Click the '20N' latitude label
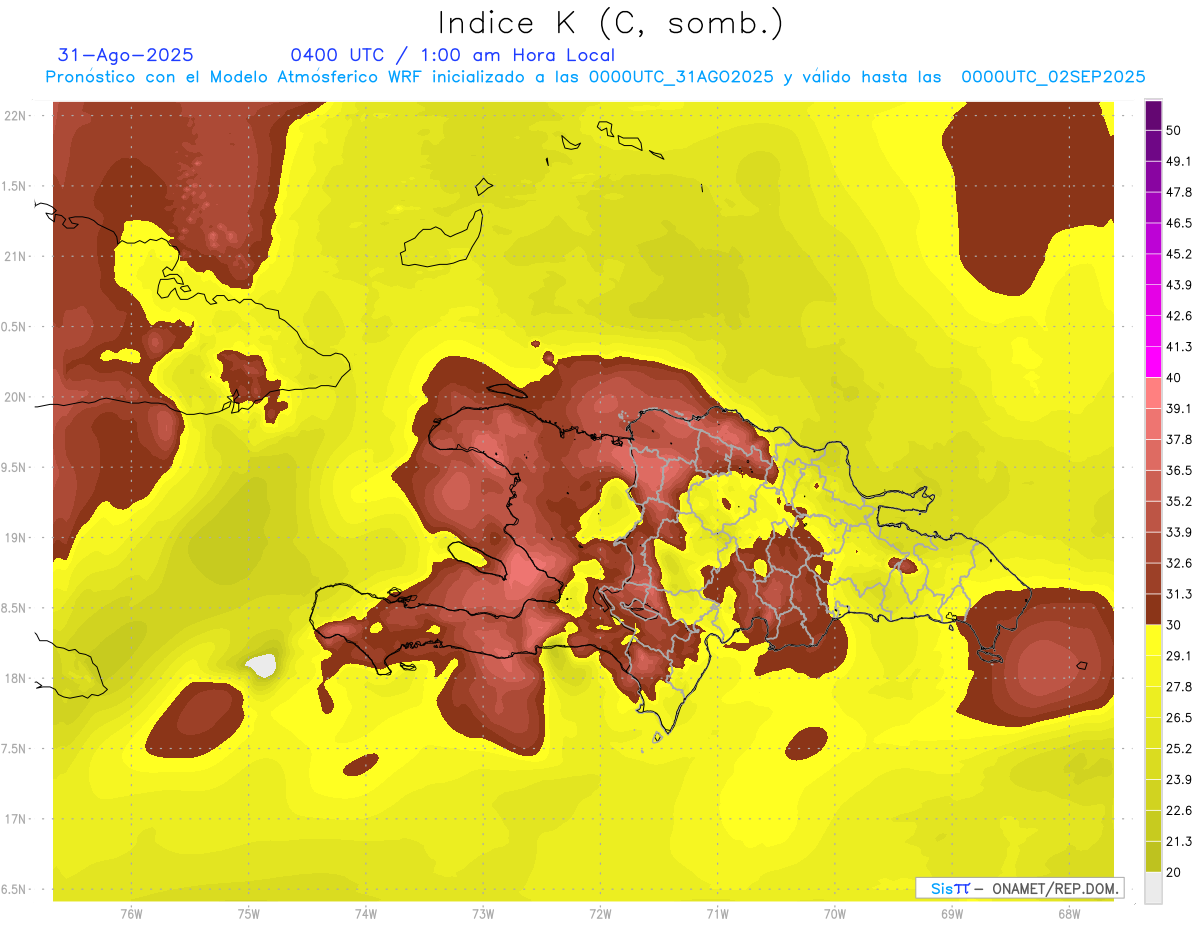The image size is (1200, 927). click(15, 397)
